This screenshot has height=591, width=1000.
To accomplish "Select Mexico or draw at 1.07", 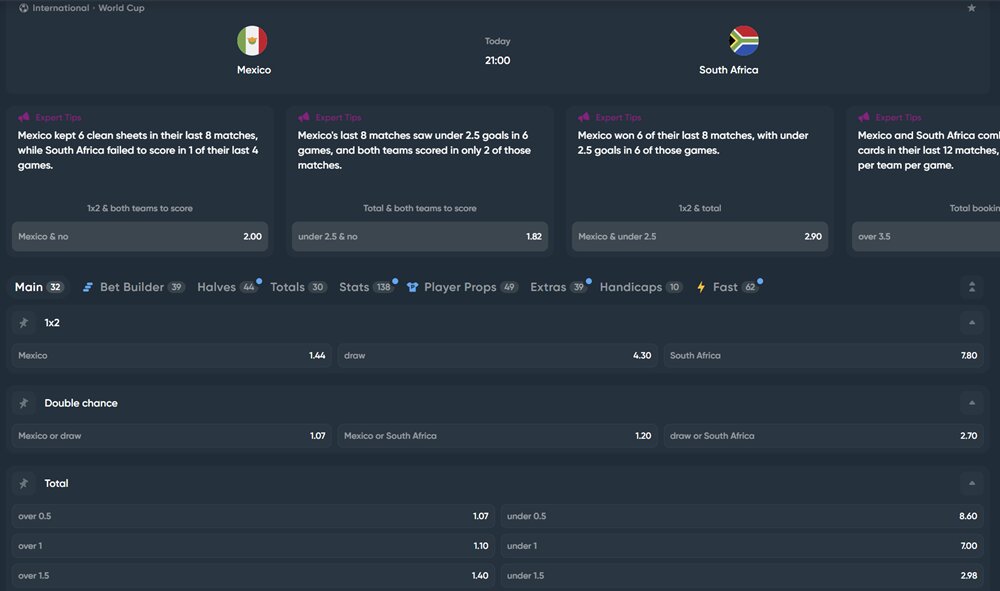I will [172, 436].
